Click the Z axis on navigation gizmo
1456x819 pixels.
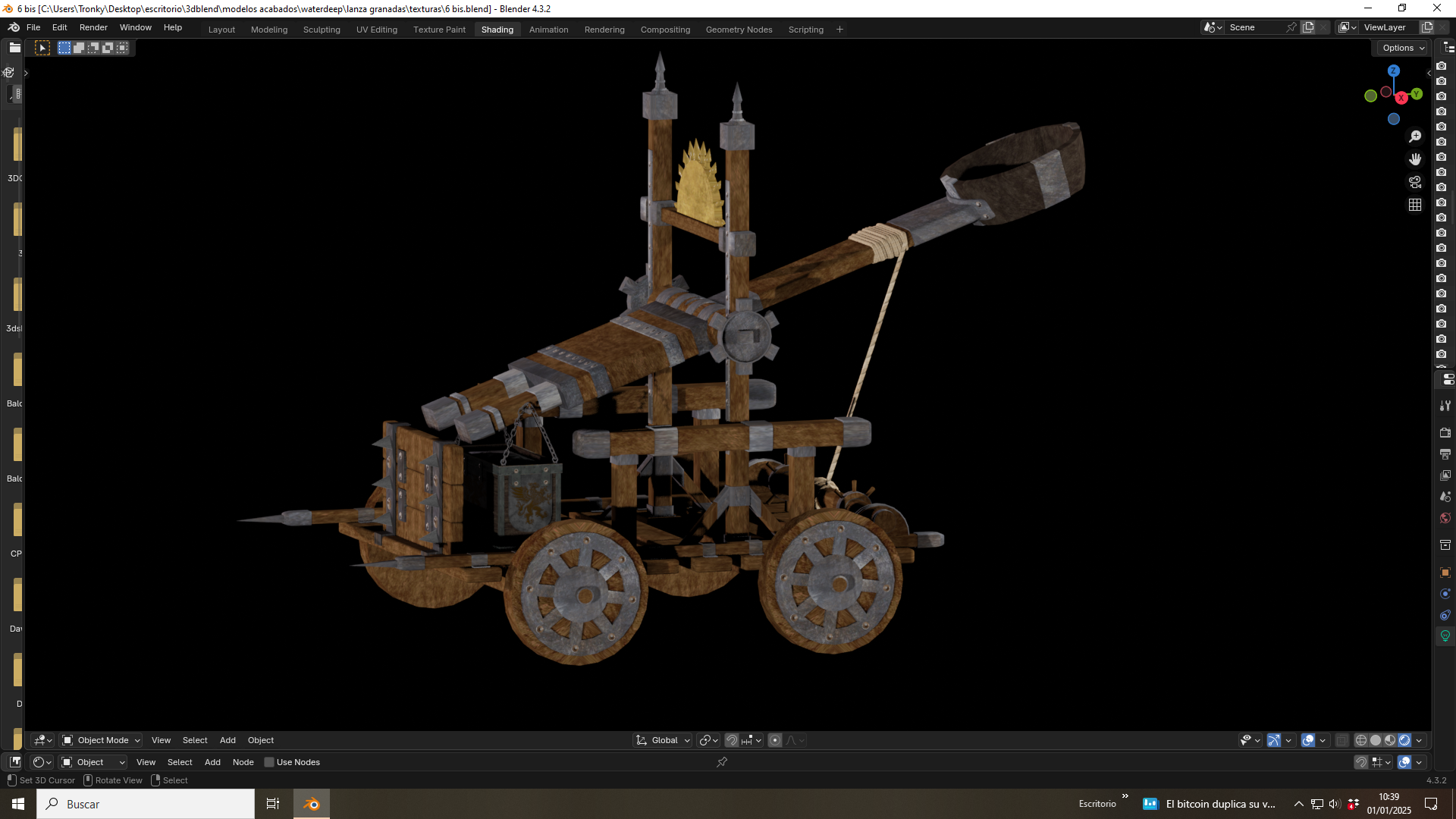tap(1393, 71)
